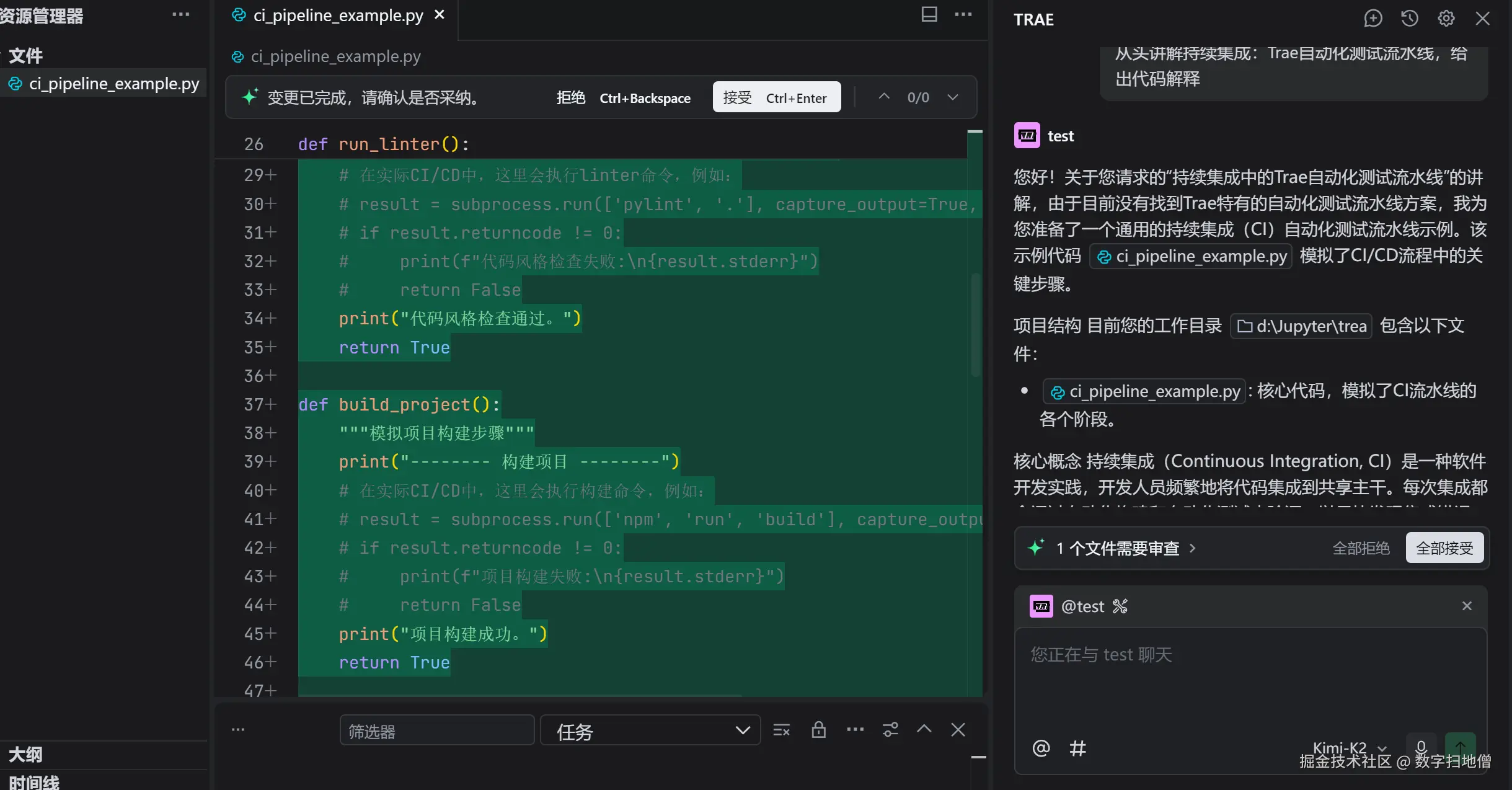The height and width of the screenshot is (790, 1512).
Task: Accept the change with 接受 button
Action: click(776, 97)
